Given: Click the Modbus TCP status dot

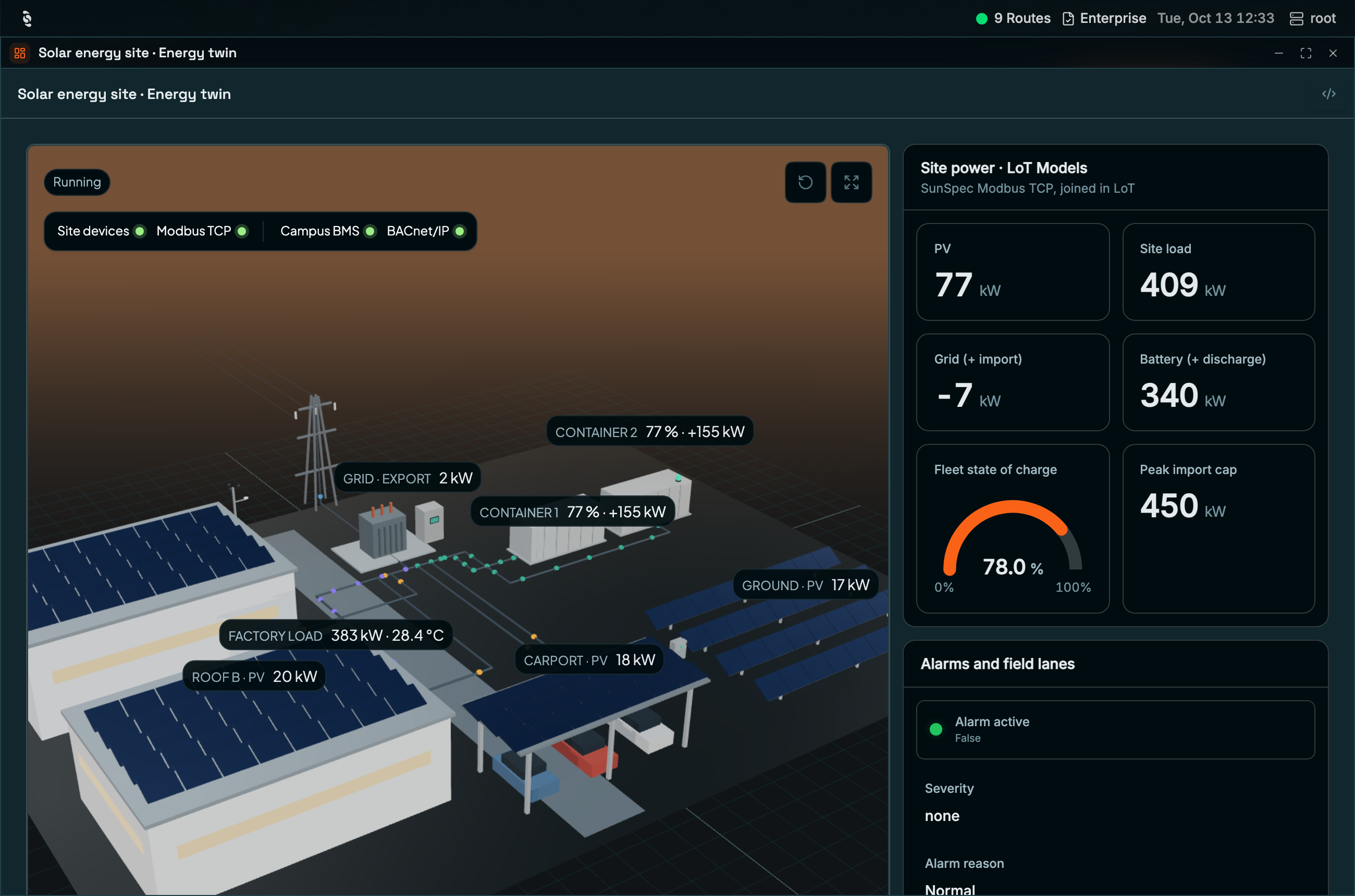Looking at the screenshot, I should pos(242,231).
